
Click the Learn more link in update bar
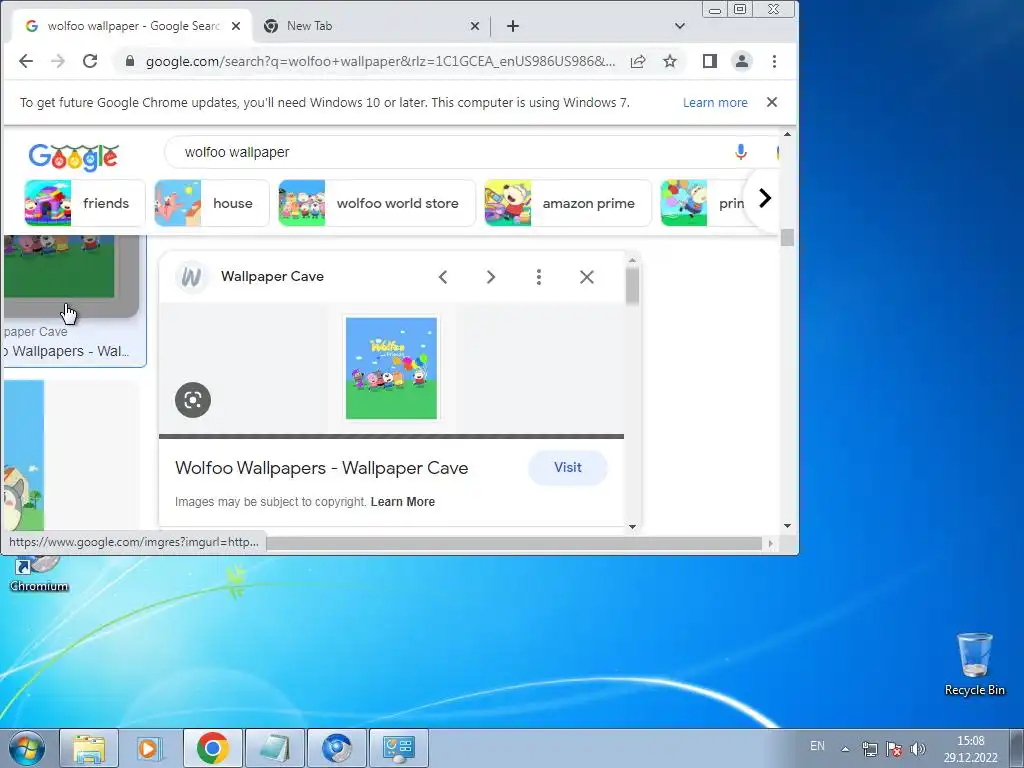[x=715, y=103]
